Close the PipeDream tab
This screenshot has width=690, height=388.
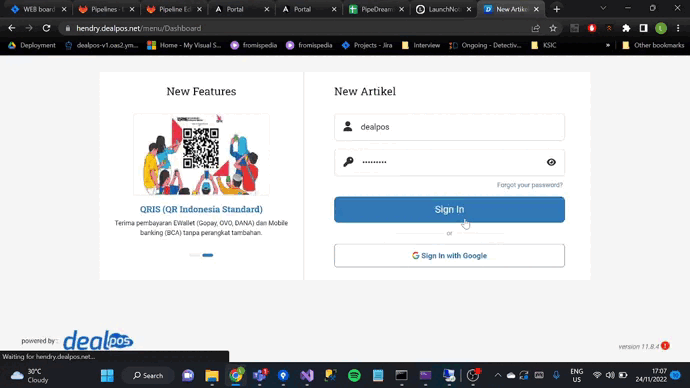coord(401,9)
